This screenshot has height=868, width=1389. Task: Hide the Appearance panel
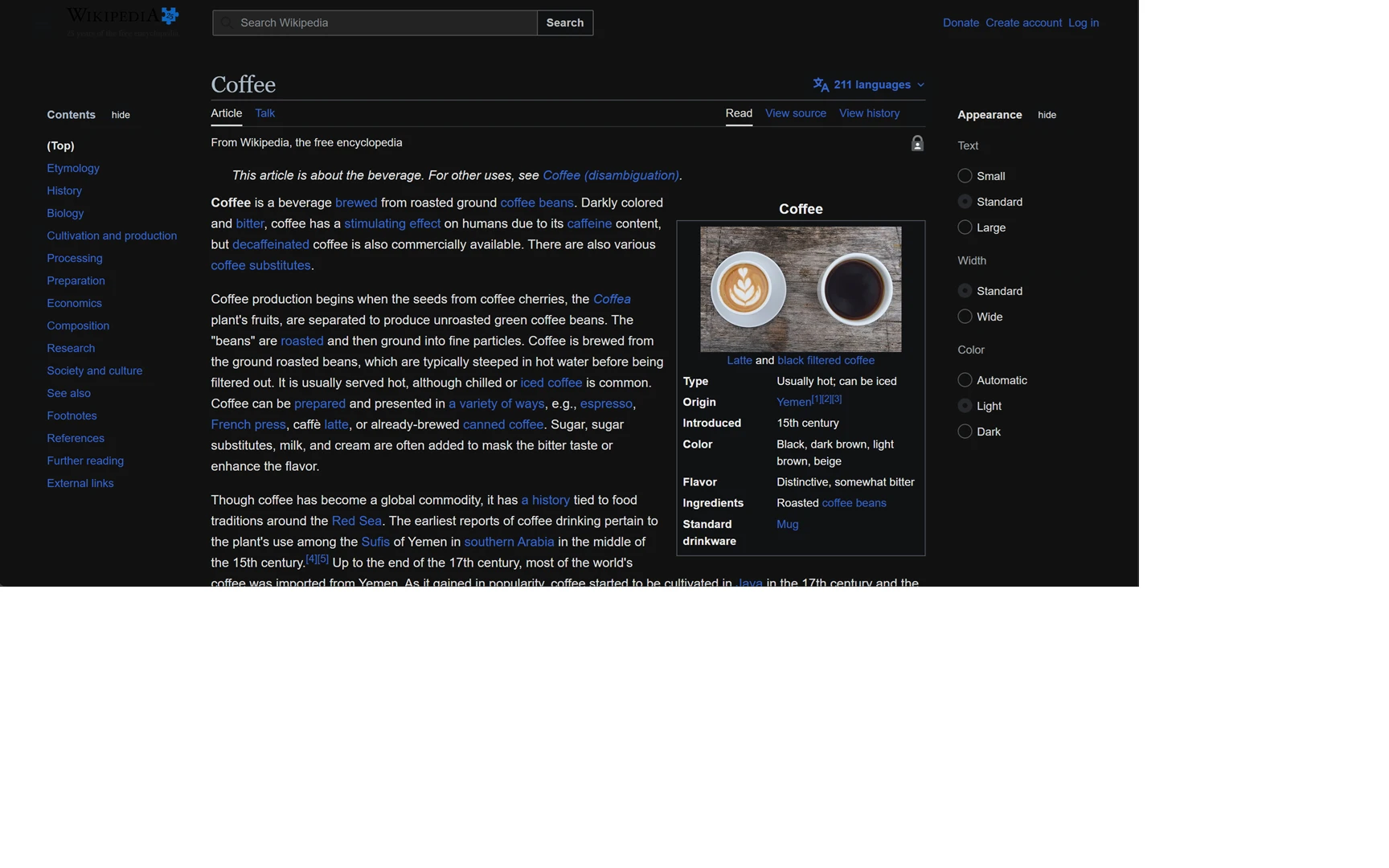pyautogui.click(x=1047, y=115)
